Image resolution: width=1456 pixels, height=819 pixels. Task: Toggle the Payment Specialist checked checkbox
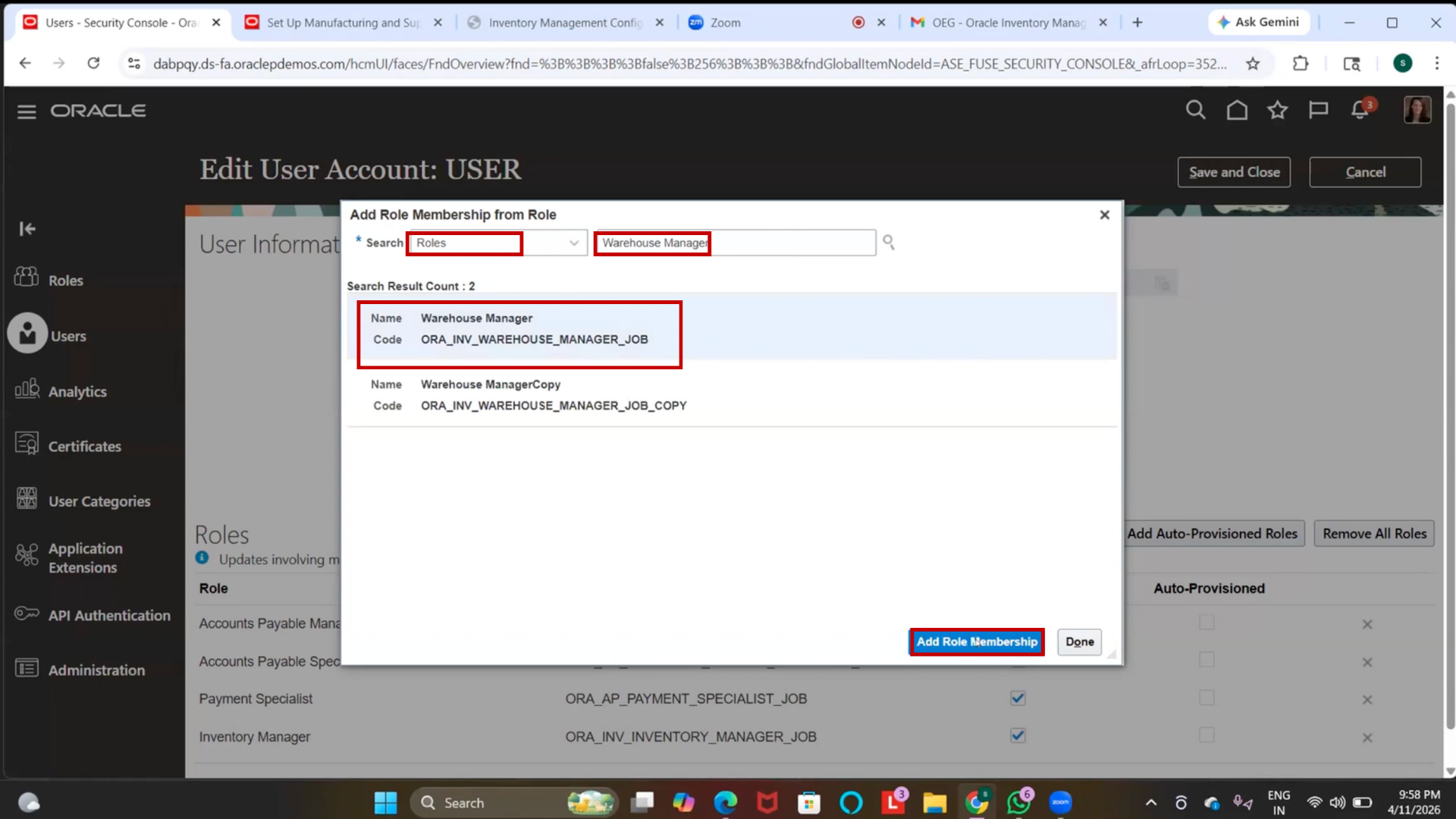[x=1018, y=698]
